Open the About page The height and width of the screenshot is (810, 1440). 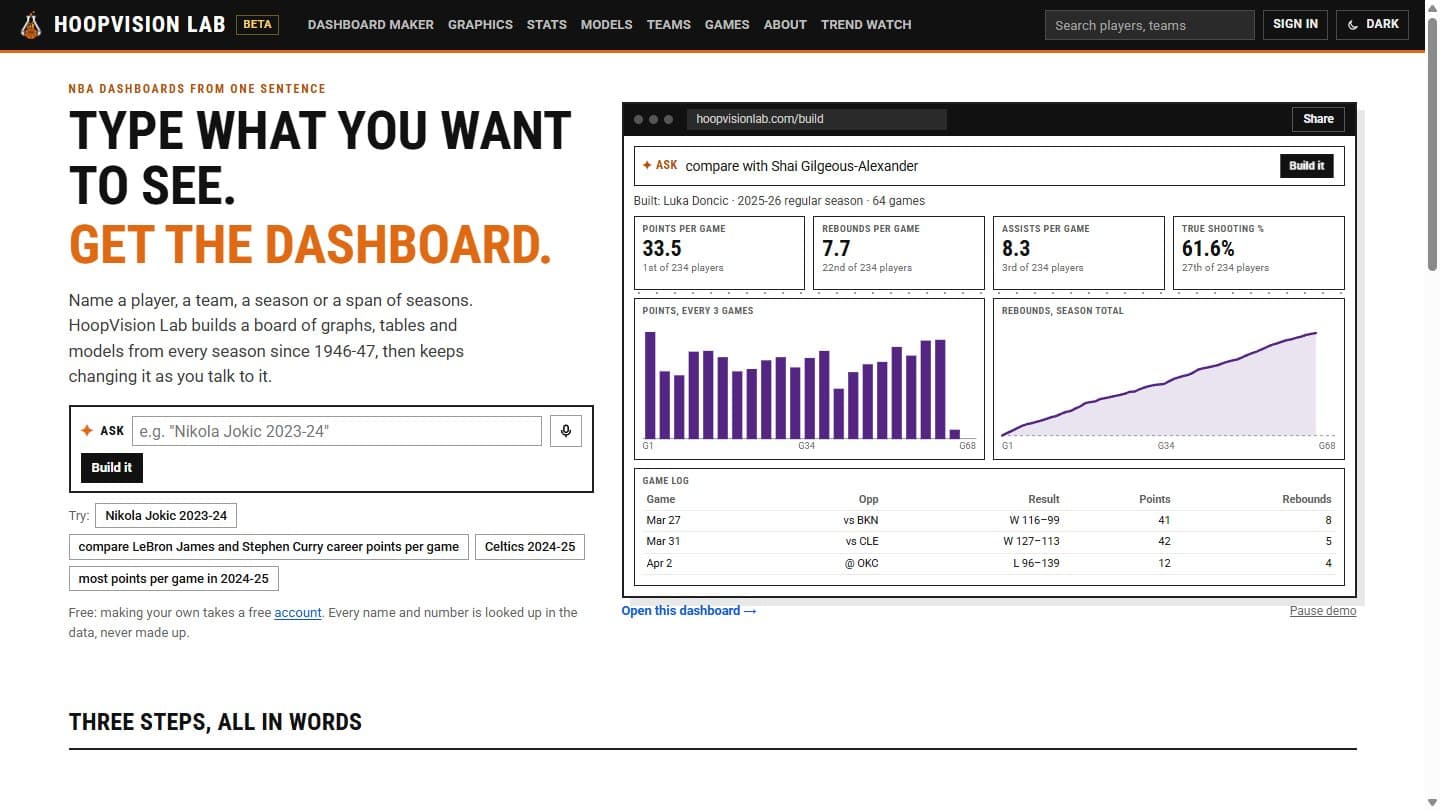785,25
